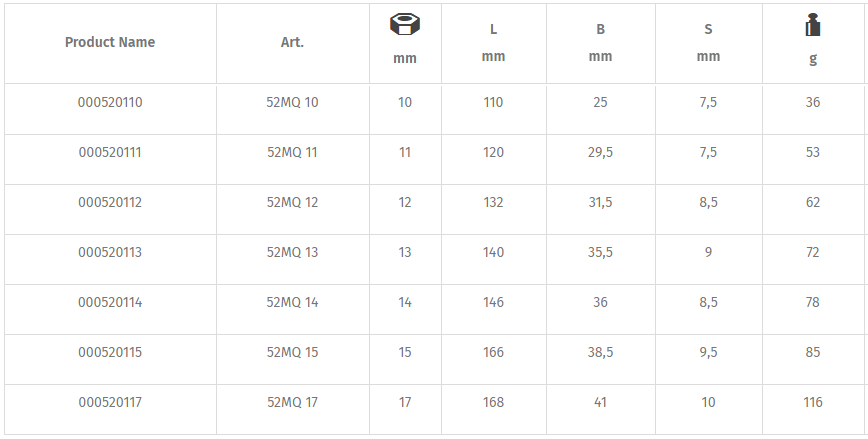
Task: Click the 116 g weight value
Action: point(813,402)
